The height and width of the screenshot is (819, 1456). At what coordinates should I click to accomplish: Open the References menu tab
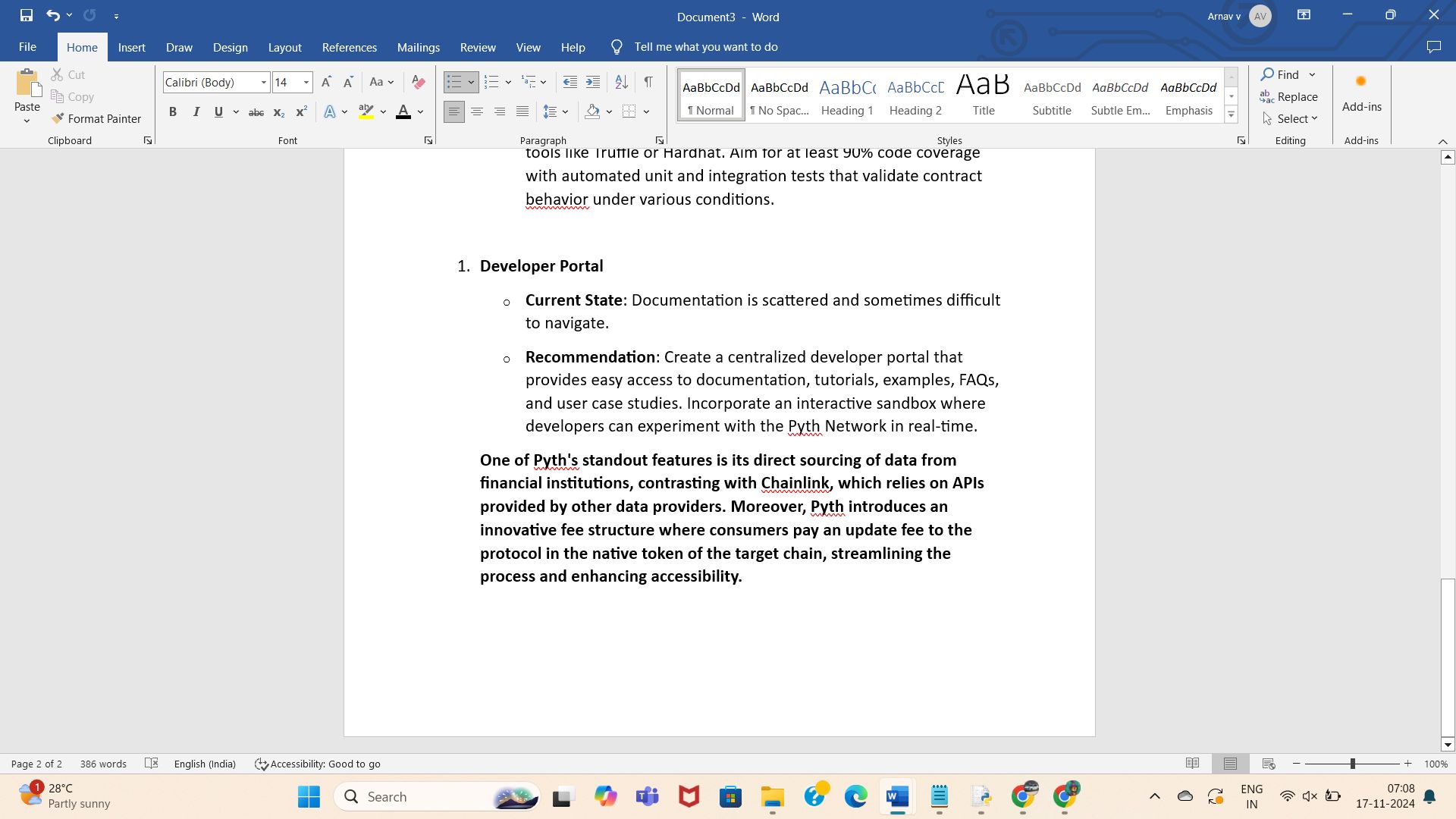pos(349,47)
